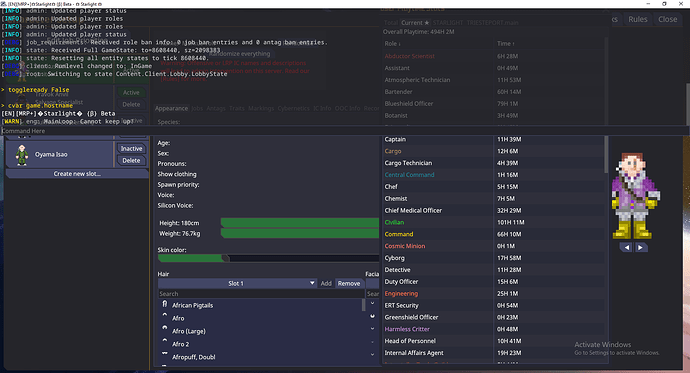Click the Skin color slider handle
The image size is (690, 373).
click(x=225, y=258)
